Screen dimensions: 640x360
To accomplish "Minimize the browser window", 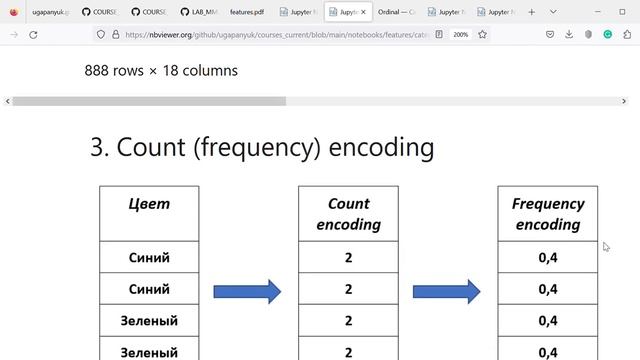I will pos(598,12).
